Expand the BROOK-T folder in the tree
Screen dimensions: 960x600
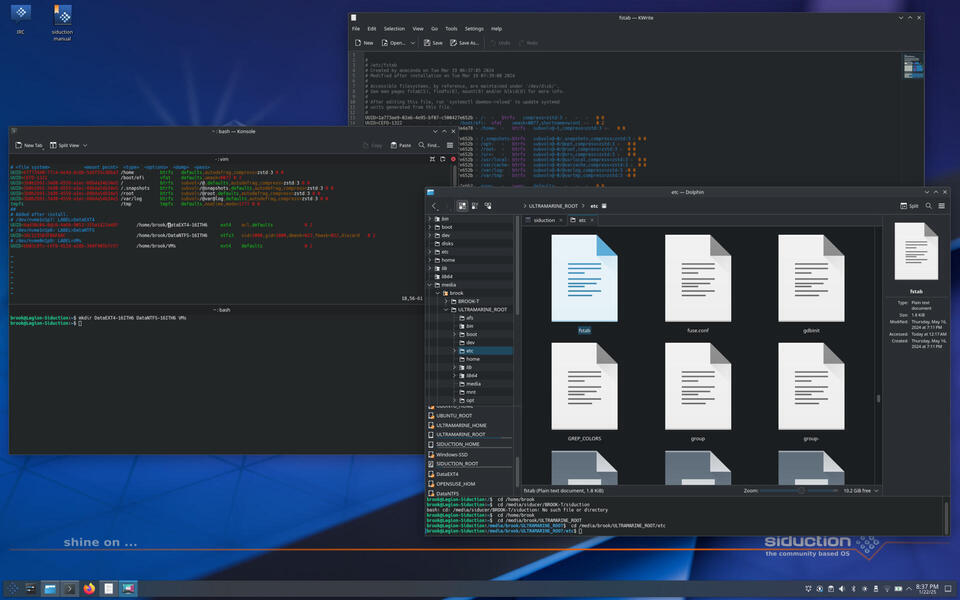(x=446, y=301)
